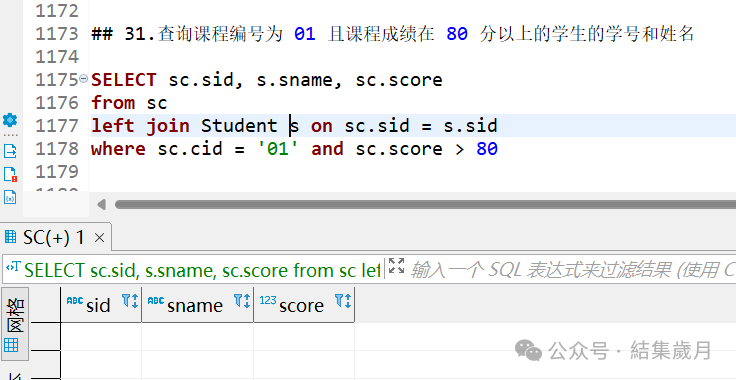Click the 'left join' keywords on line 1177
The width and height of the screenshot is (736, 380).
click(140, 126)
